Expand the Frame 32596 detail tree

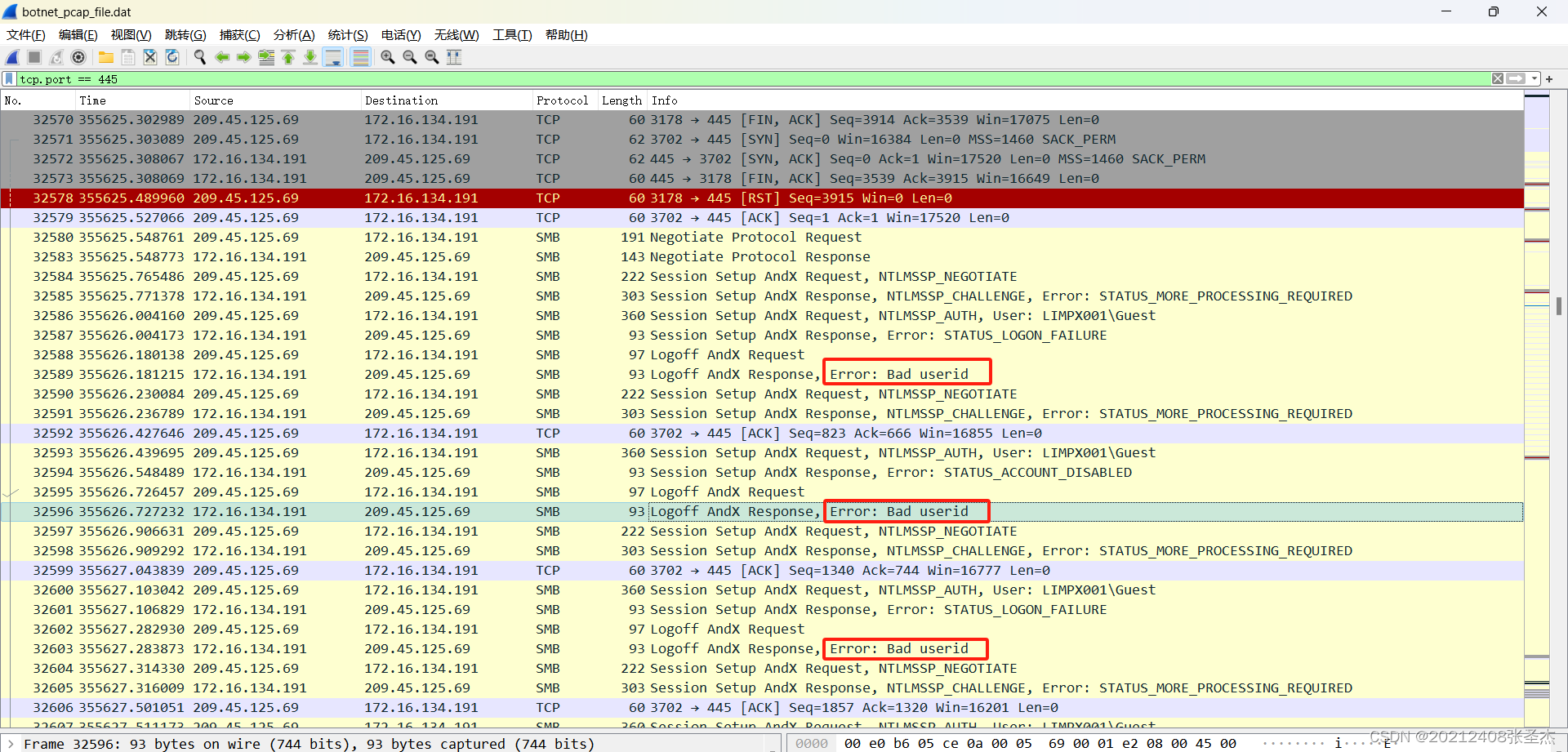pyautogui.click(x=11, y=744)
